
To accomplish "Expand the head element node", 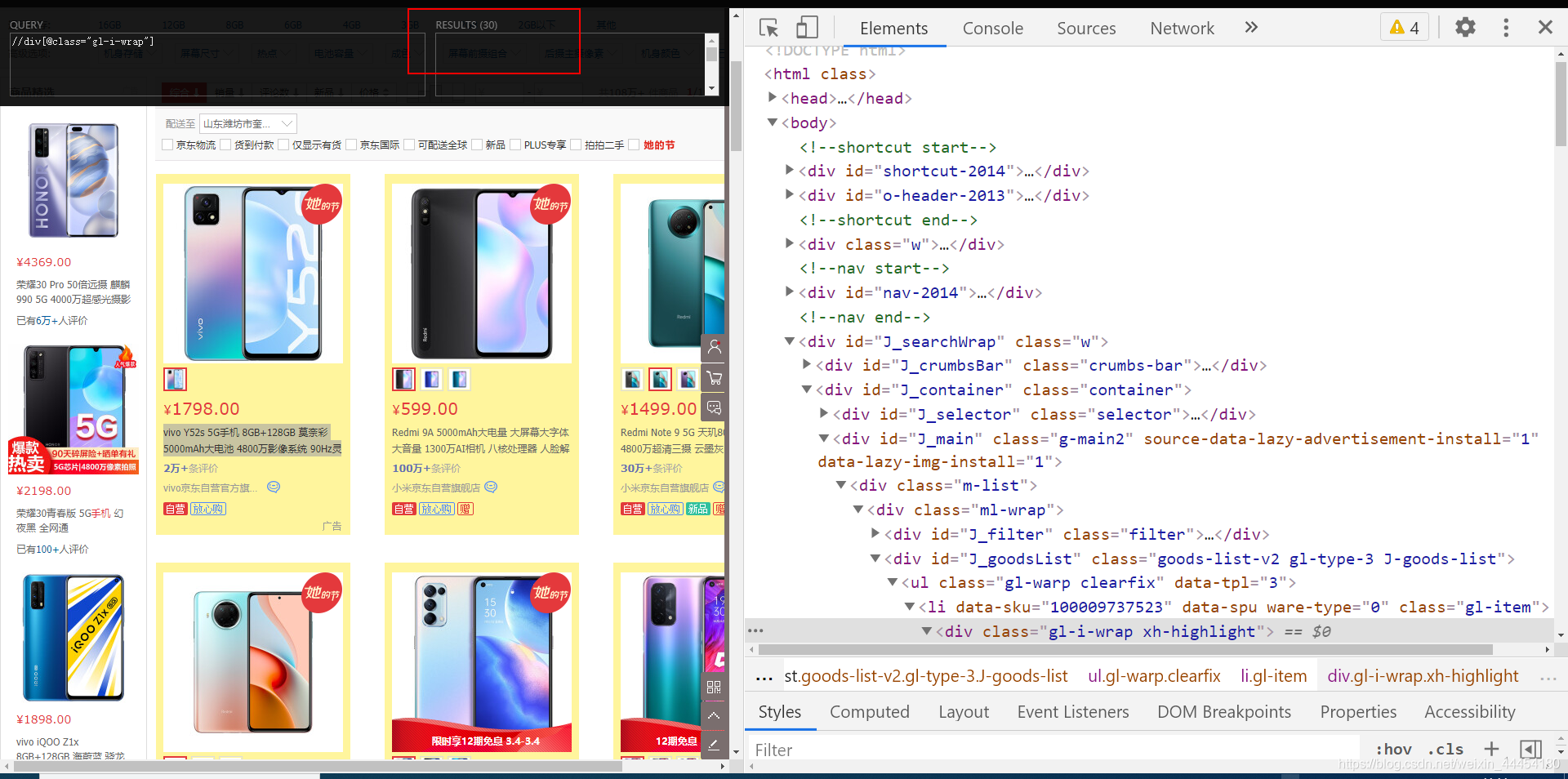I will click(x=773, y=97).
